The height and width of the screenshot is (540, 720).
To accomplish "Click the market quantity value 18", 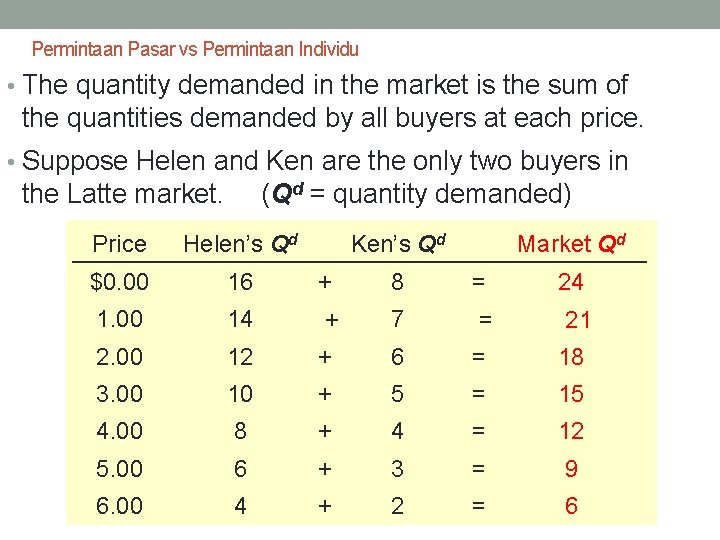I will 570,357.
